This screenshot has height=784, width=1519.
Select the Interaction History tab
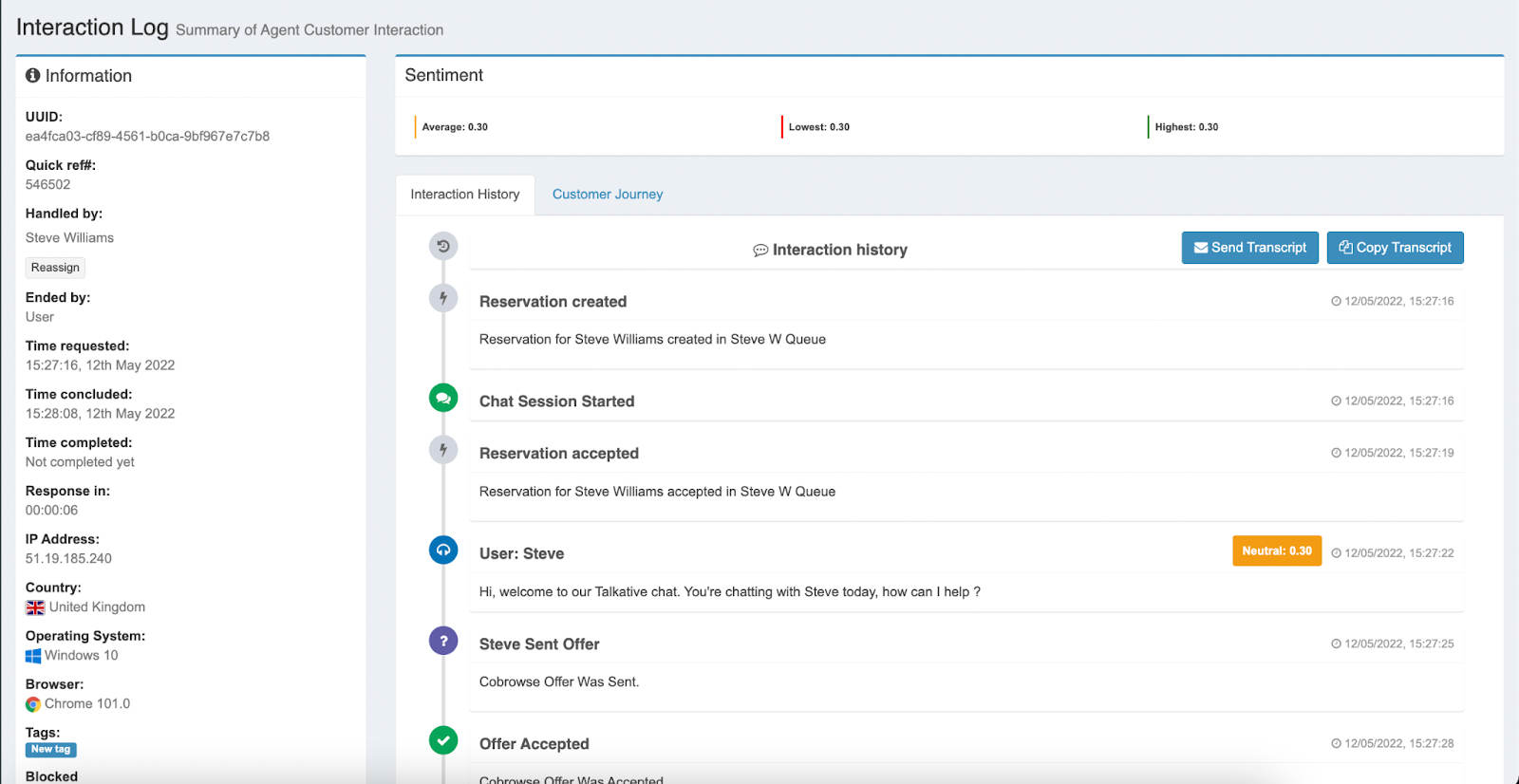click(465, 195)
